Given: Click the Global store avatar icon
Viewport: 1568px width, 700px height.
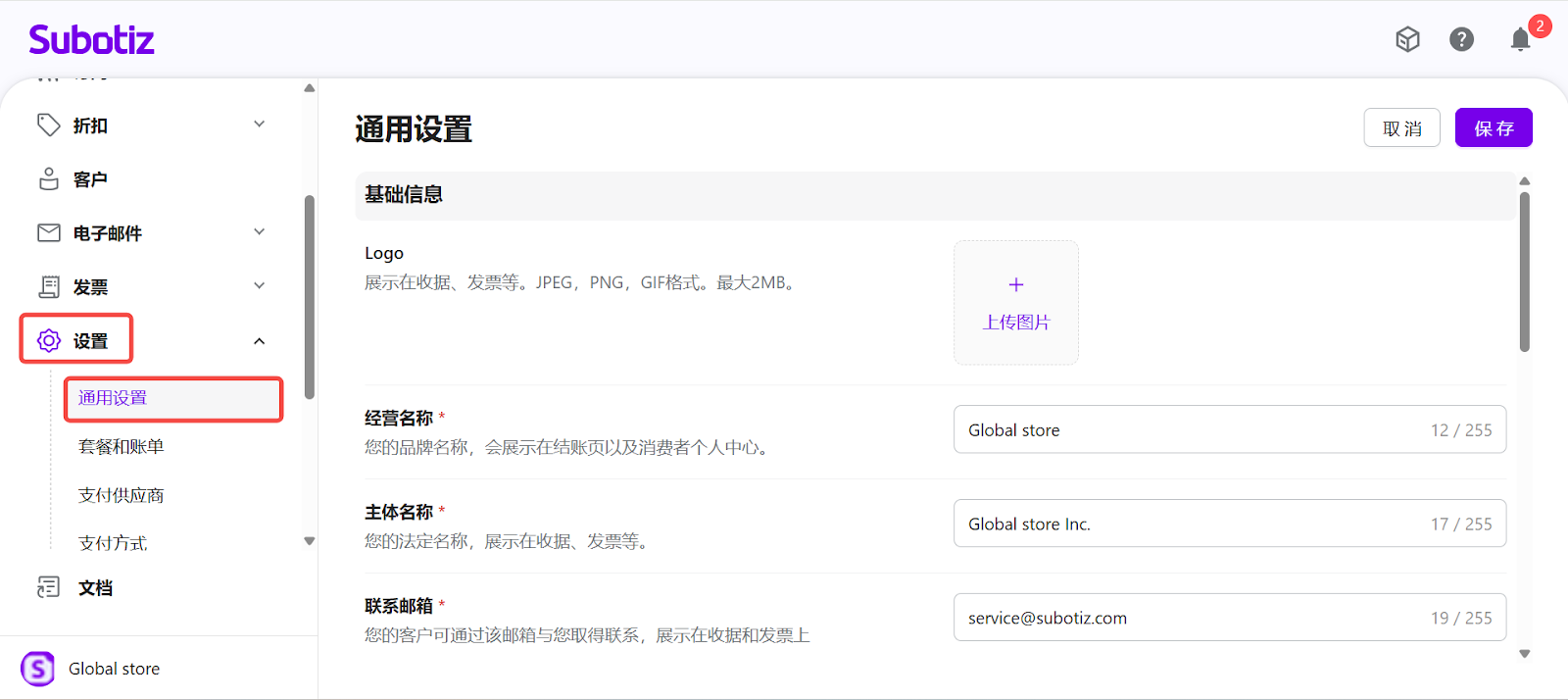Looking at the screenshot, I should coord(37,669).
